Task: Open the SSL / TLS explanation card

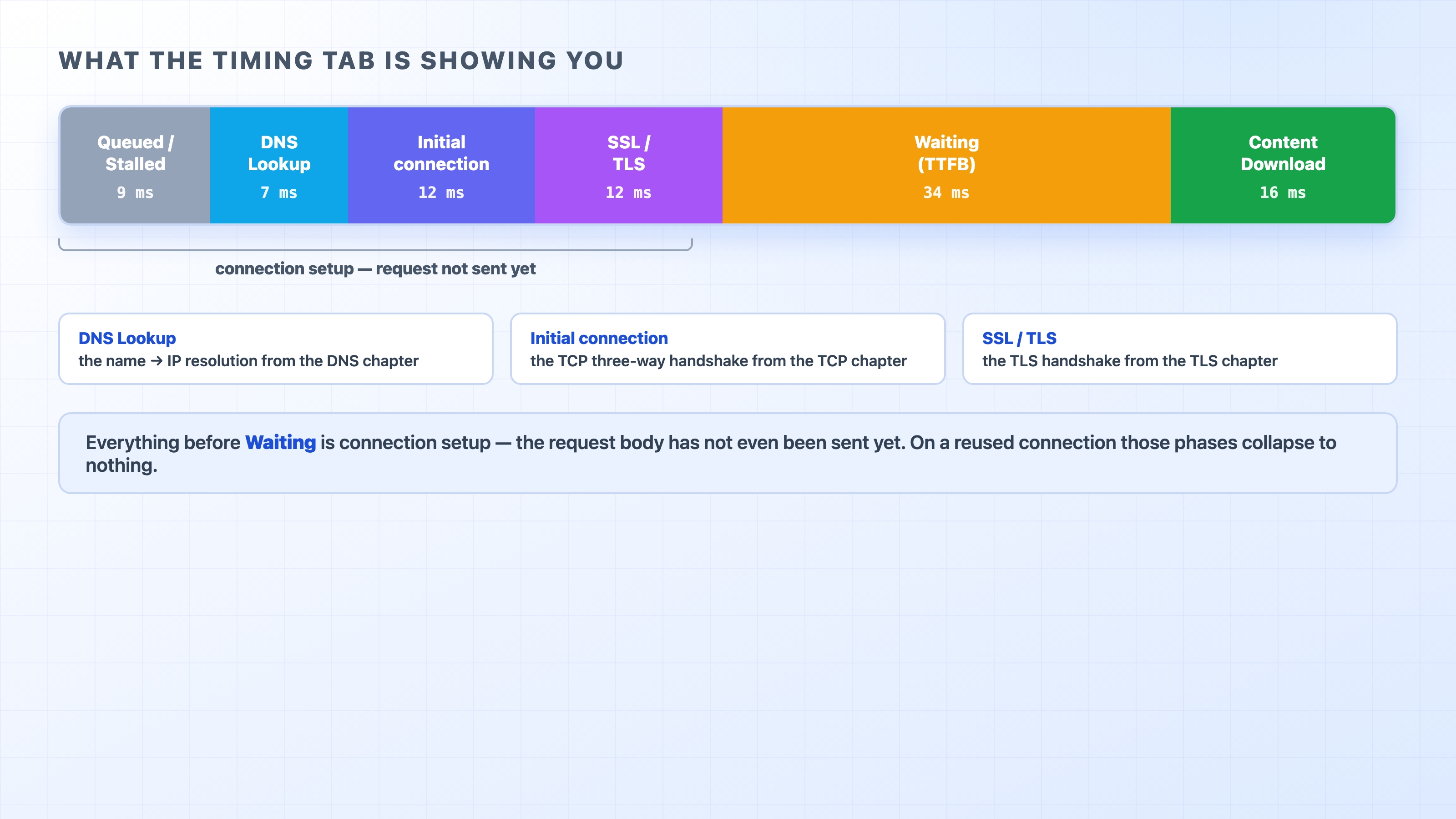Action: [1180, 349]
